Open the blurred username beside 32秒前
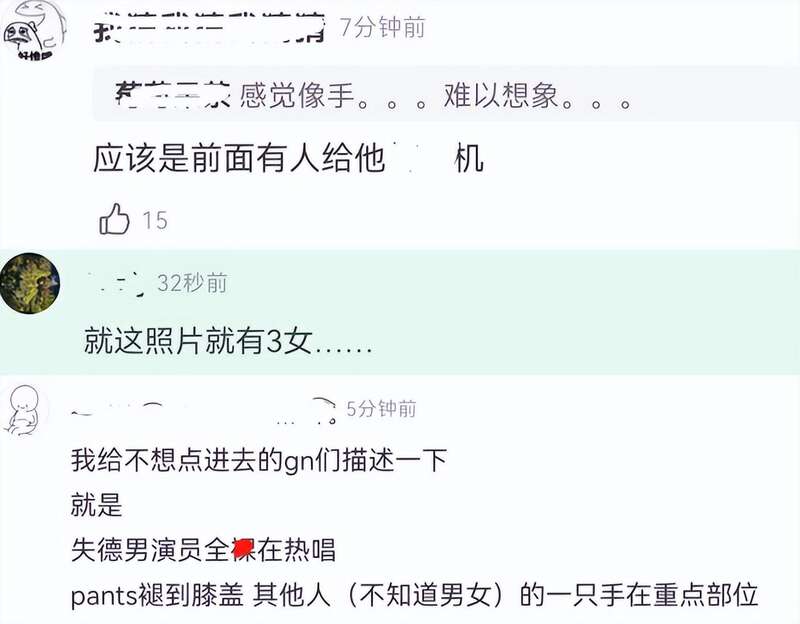 (x=115, y=284)
